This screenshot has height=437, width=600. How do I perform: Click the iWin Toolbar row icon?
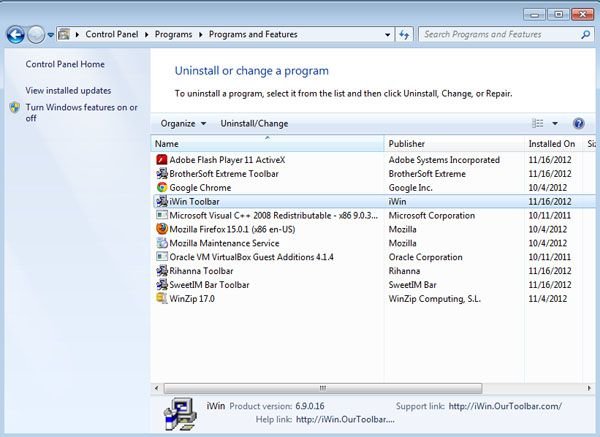click(x=162, y=201)
